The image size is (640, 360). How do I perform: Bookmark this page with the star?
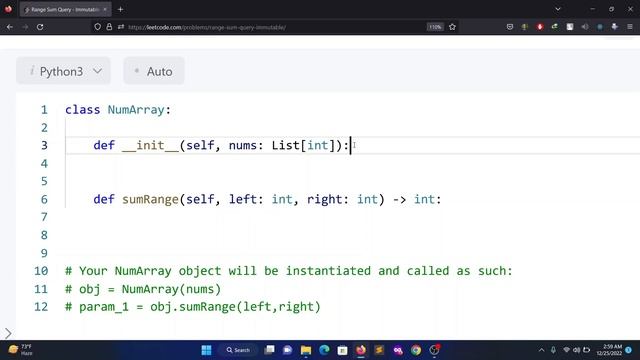[x=452, y=27]
